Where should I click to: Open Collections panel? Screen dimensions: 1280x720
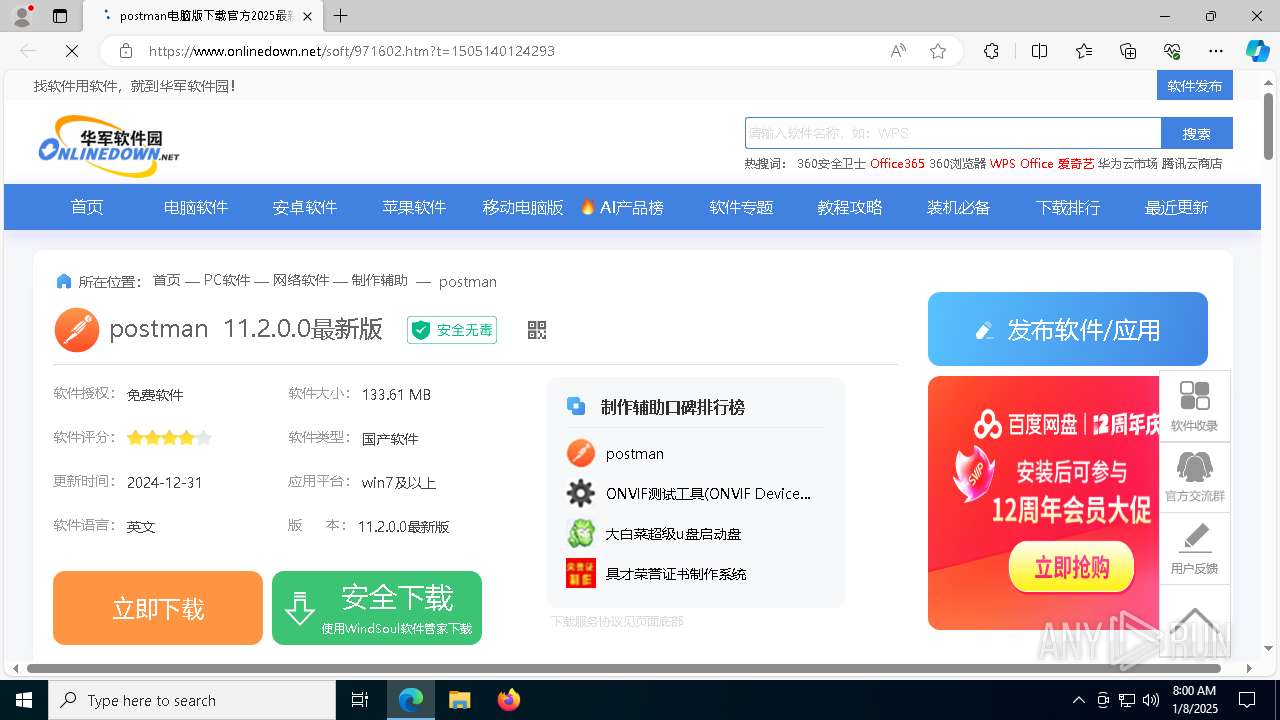point(1128,51)
